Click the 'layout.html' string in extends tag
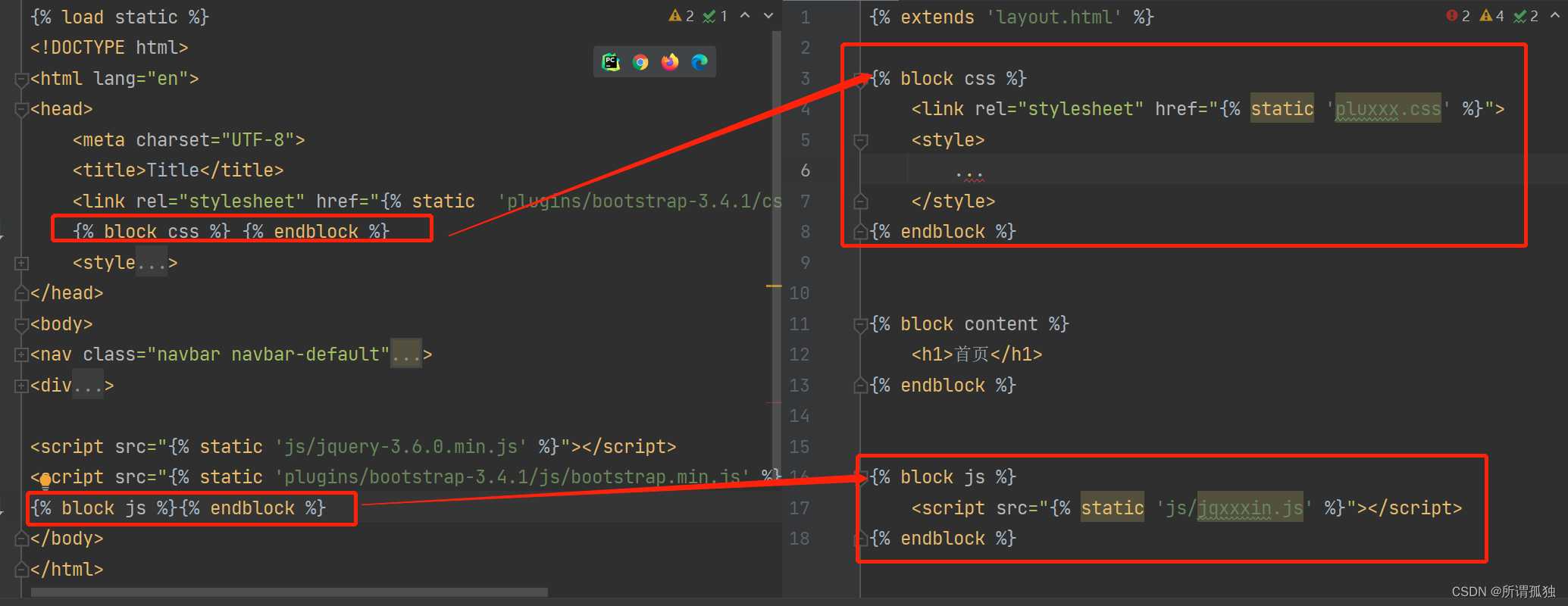 [x=1054, y=17]
